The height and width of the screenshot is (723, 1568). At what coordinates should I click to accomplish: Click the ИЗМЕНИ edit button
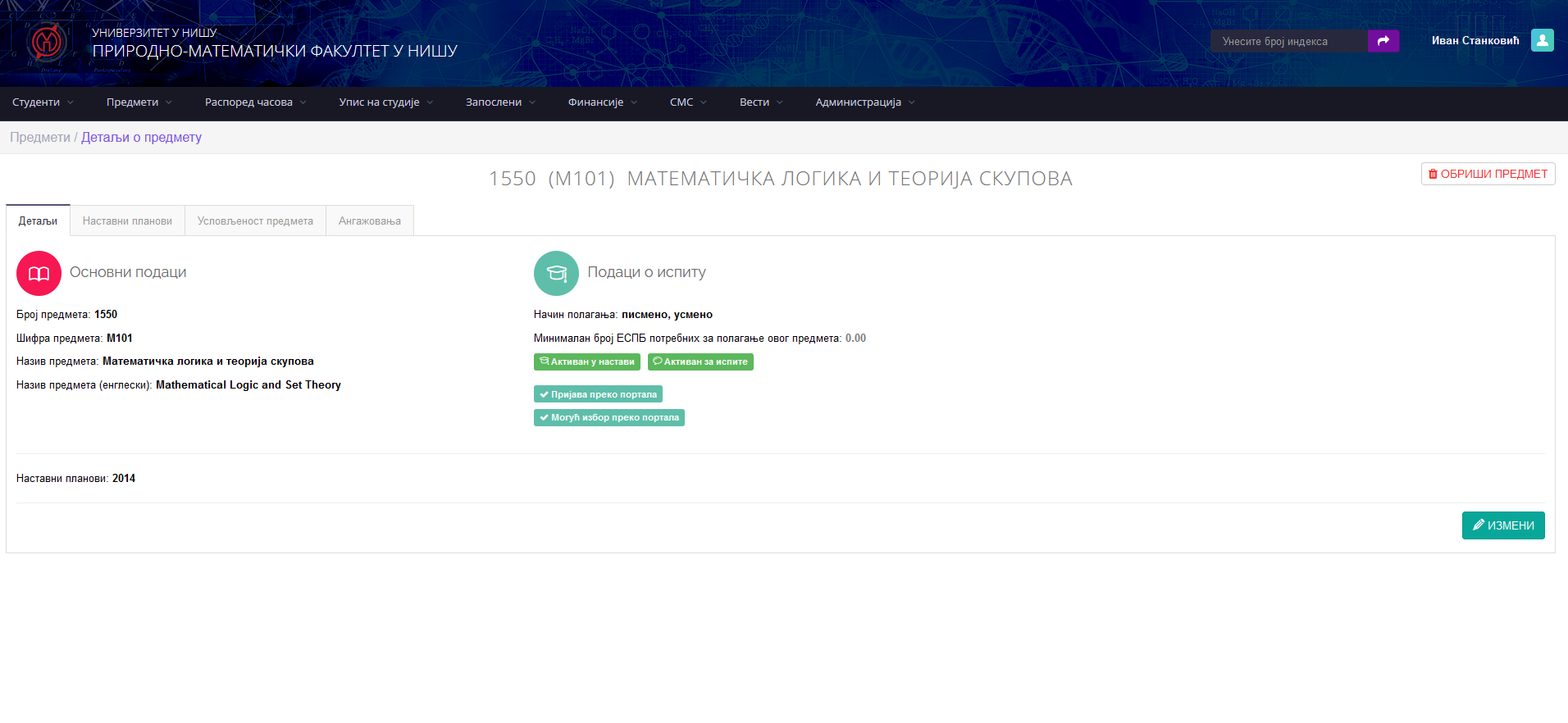coord(1502,525)
